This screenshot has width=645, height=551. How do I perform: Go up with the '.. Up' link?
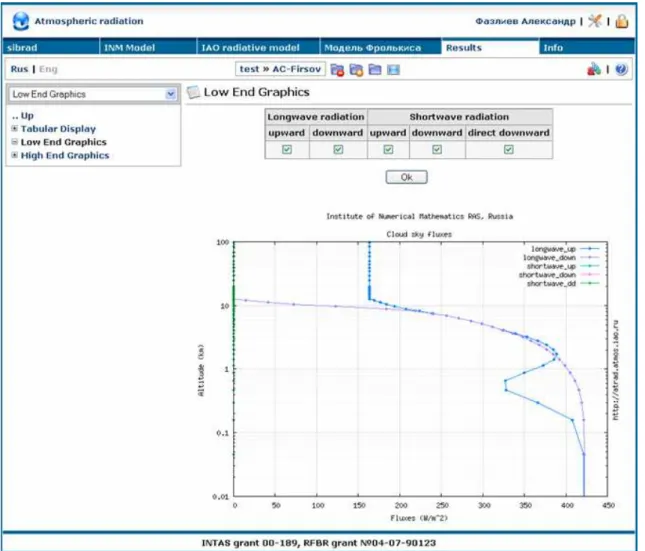23,116
